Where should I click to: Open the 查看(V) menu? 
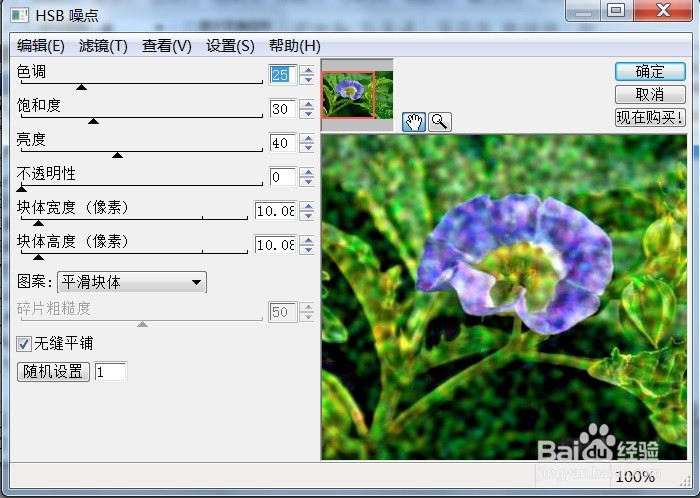167,46
